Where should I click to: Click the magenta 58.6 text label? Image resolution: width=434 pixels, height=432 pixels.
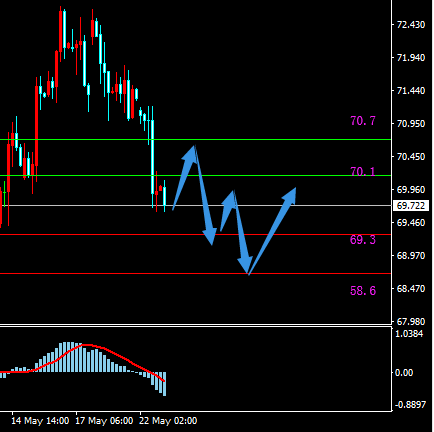point(363,291)
